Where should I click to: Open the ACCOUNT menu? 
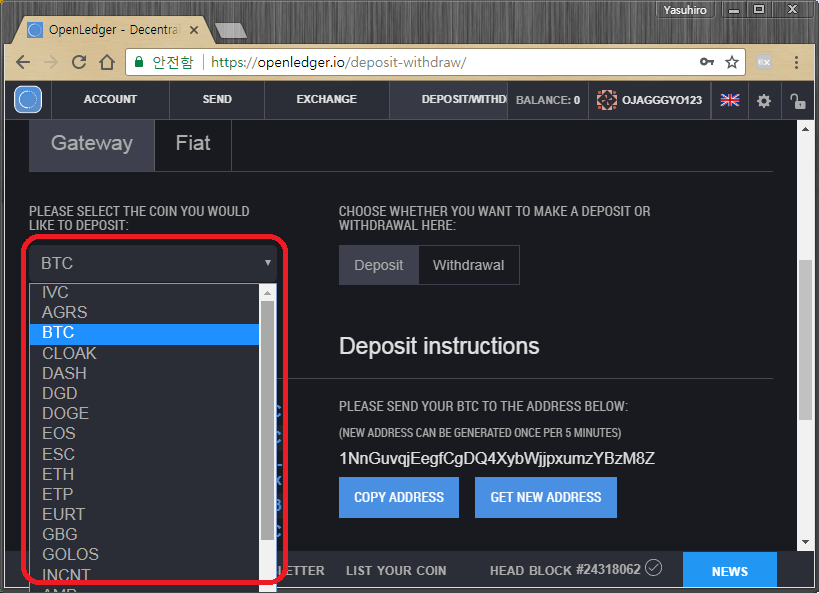pos(110,99)
